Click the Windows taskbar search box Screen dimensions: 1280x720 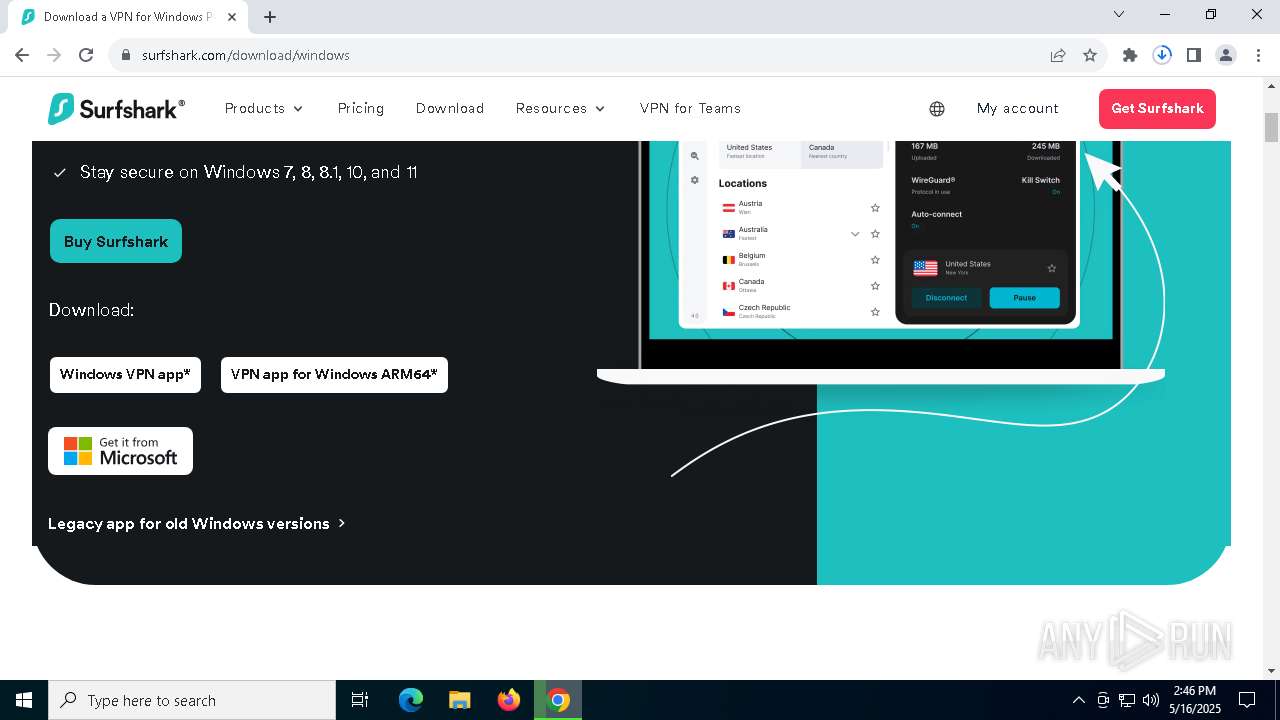click(192, 700)
